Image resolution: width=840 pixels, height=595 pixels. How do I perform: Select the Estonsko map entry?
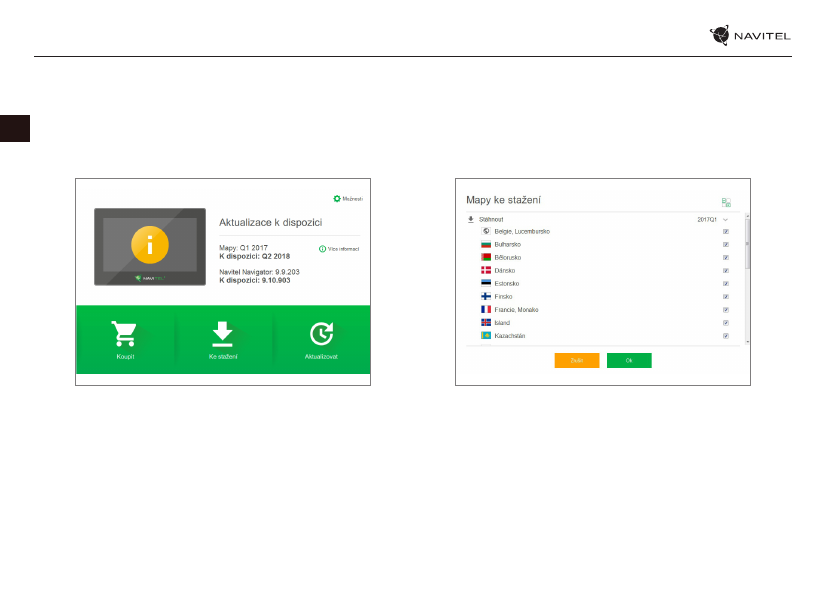[x=507, y=284]
